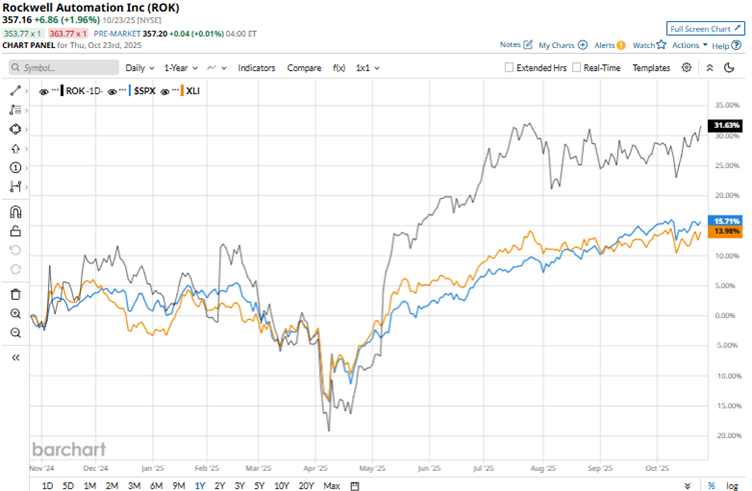Click the Watch link

644,45
